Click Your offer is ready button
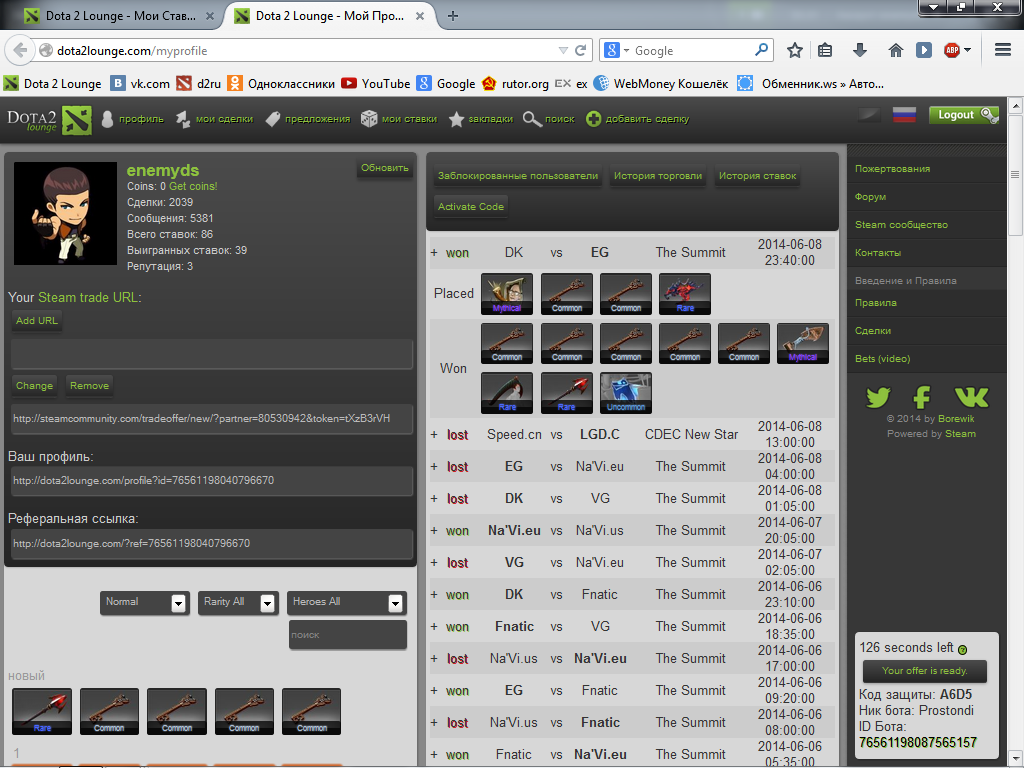1024x768 pixels. 924,671
